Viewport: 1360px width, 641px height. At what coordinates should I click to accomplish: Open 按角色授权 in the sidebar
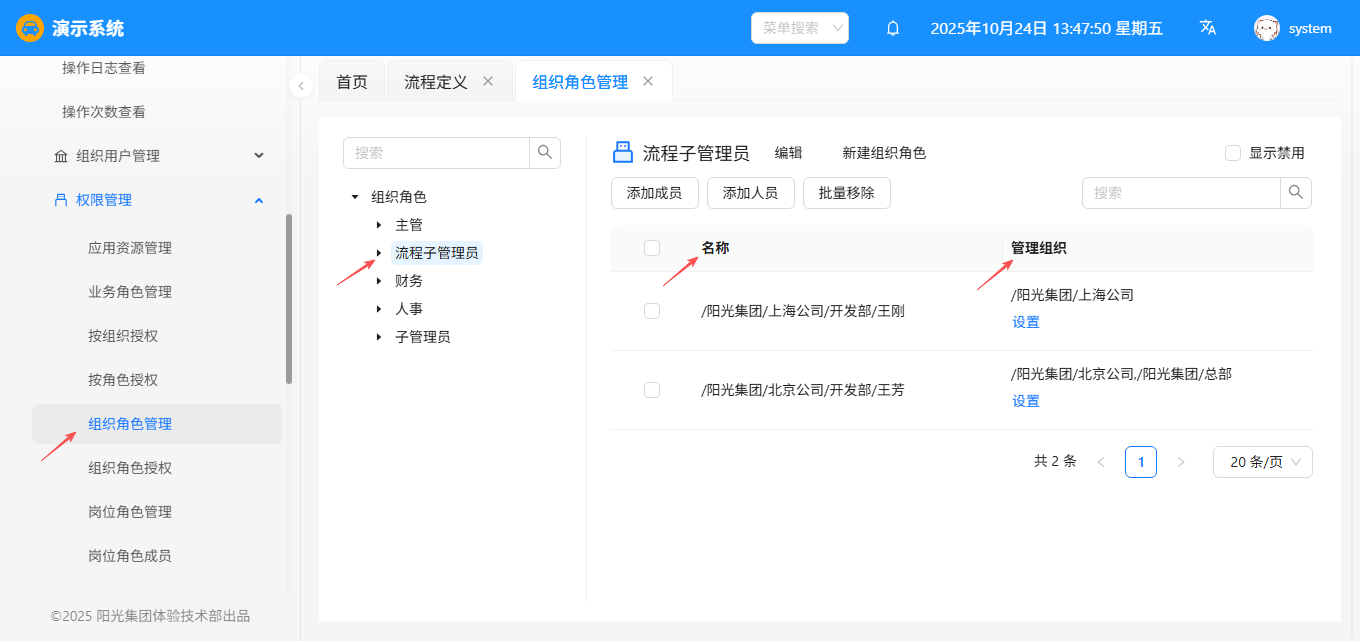[x=123, y=380]
